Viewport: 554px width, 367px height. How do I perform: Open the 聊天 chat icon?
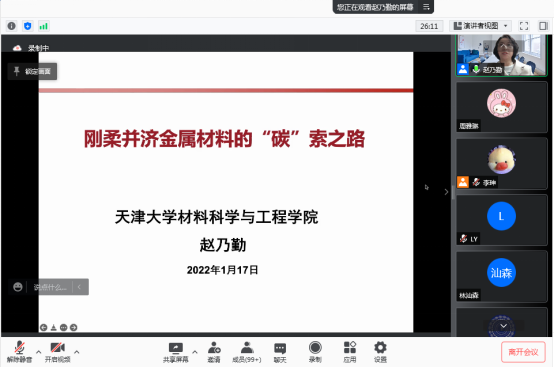click(280, 352)
